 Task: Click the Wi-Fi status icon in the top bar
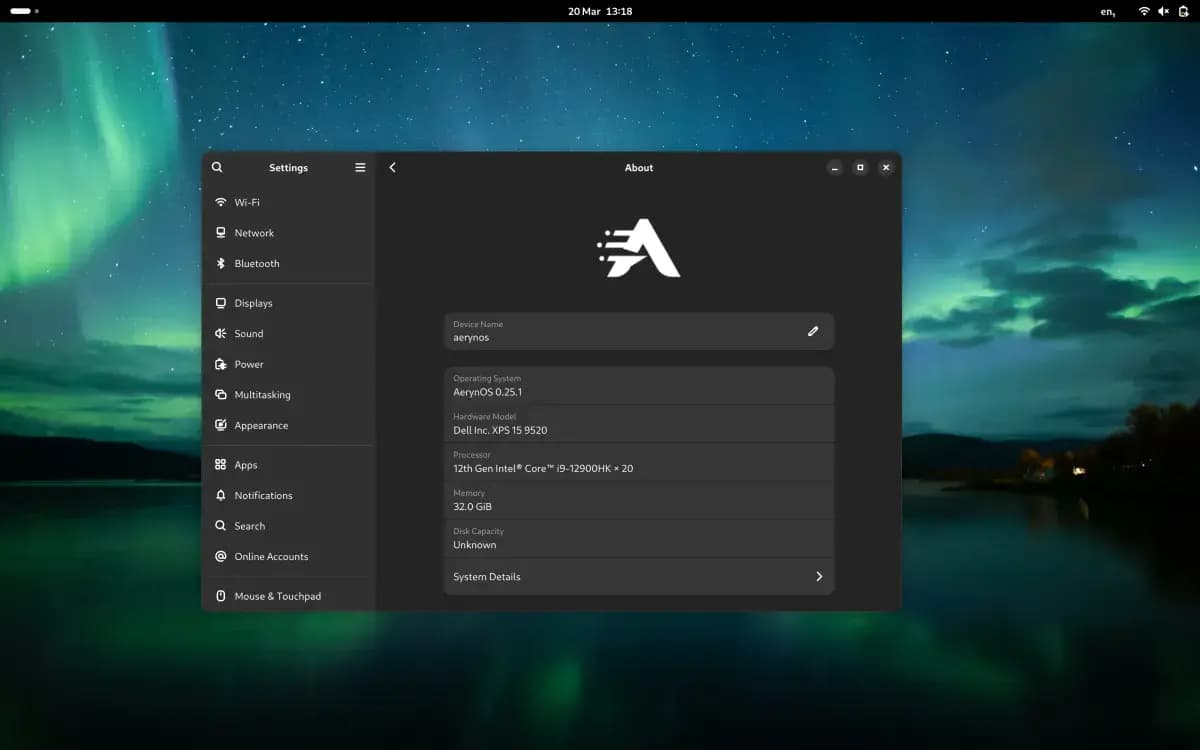pyautogui.click(x=1144, y=11)
